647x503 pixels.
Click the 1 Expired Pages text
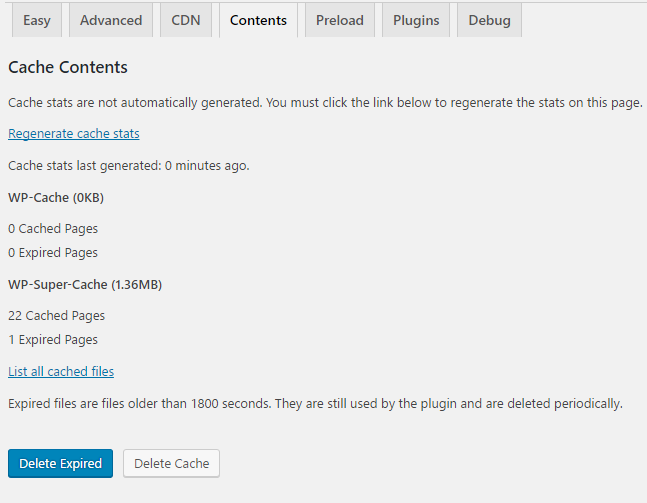click(53, 339)
